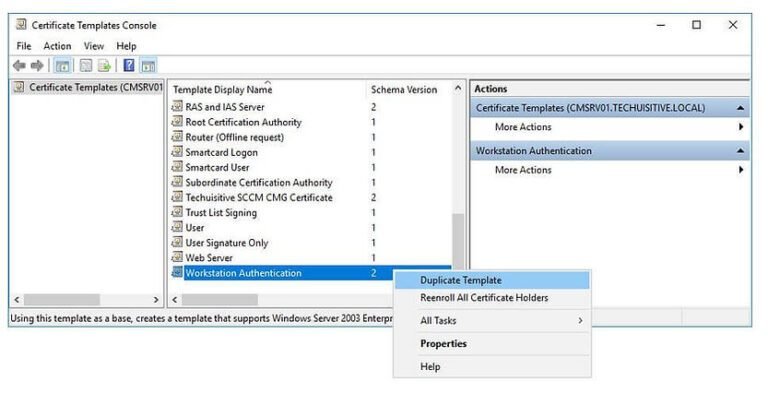Choose Duplicate Template from context menu

coord(492,280)
